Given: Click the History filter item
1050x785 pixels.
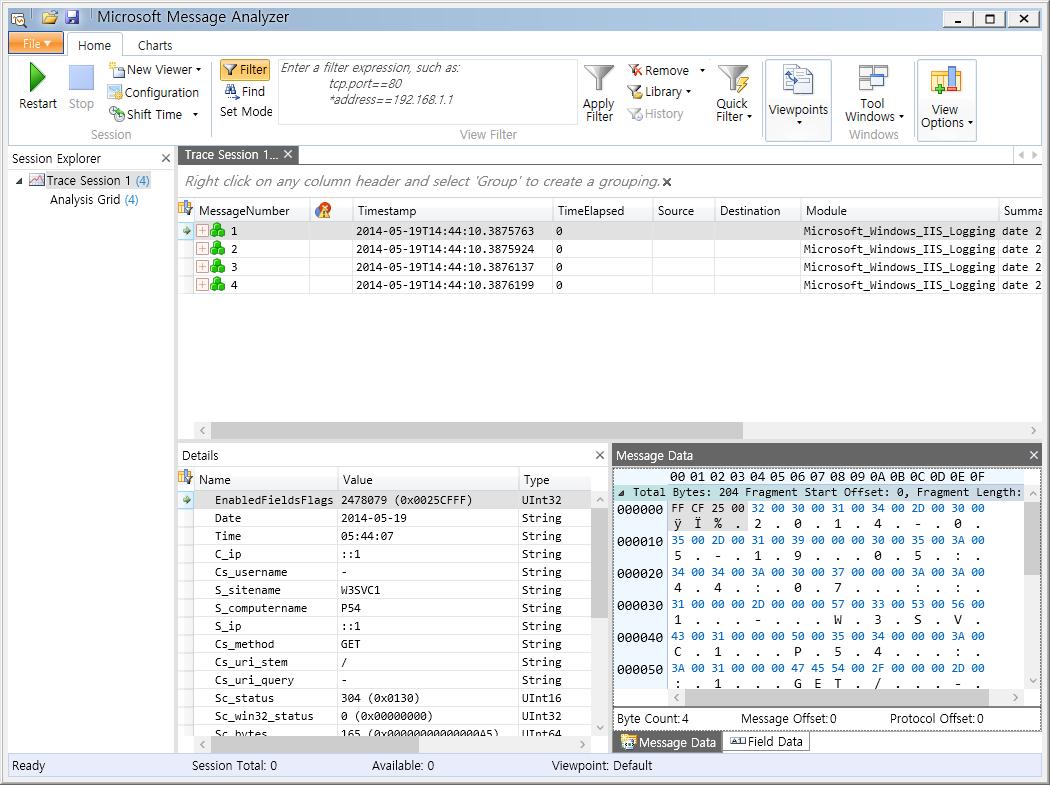Looking at the screenshot, I should click(x=656, y=114).
